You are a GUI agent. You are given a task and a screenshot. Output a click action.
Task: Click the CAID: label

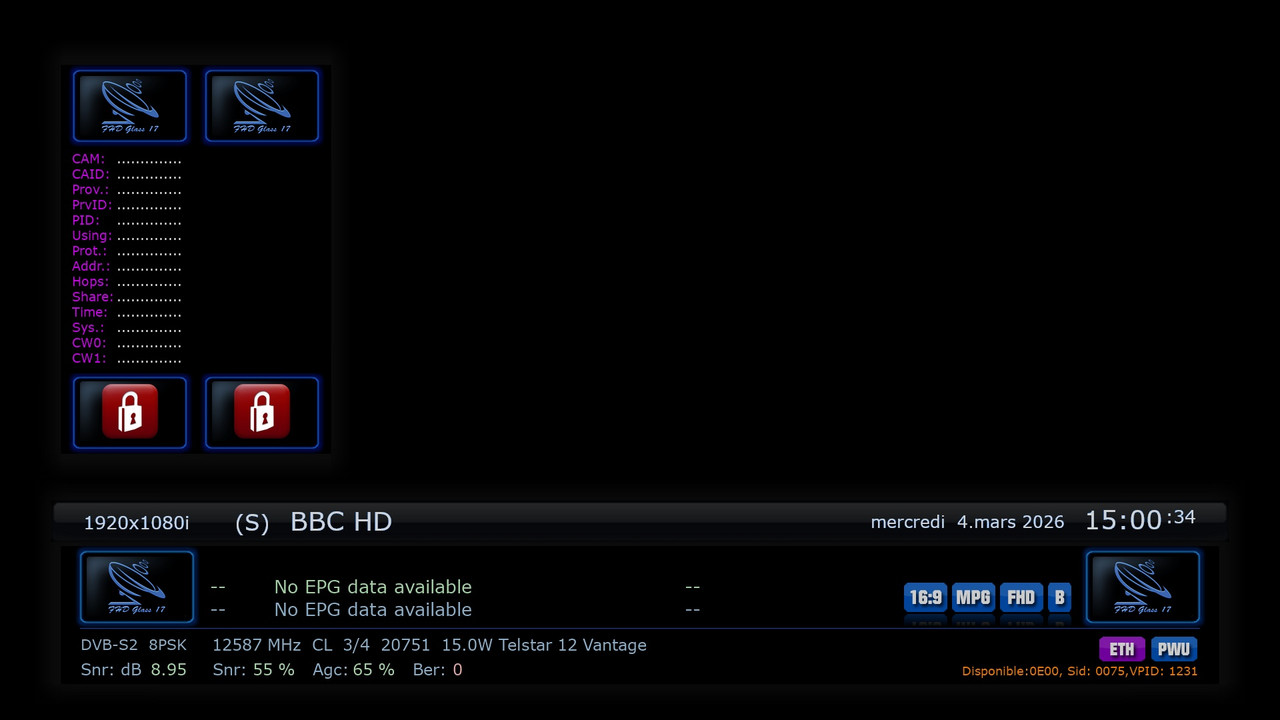91,174
